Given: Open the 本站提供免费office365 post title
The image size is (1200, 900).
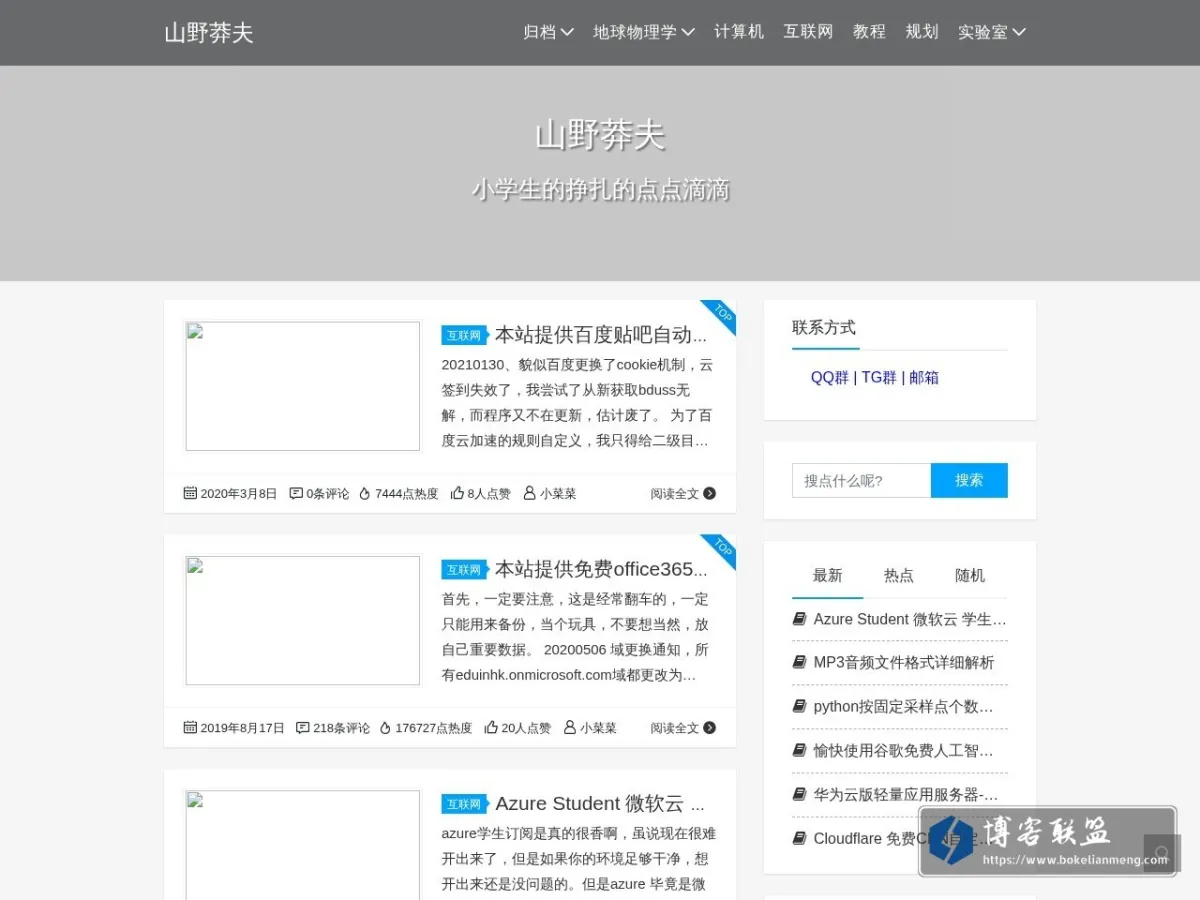Looking at the screenshot, I should (601, 569).
